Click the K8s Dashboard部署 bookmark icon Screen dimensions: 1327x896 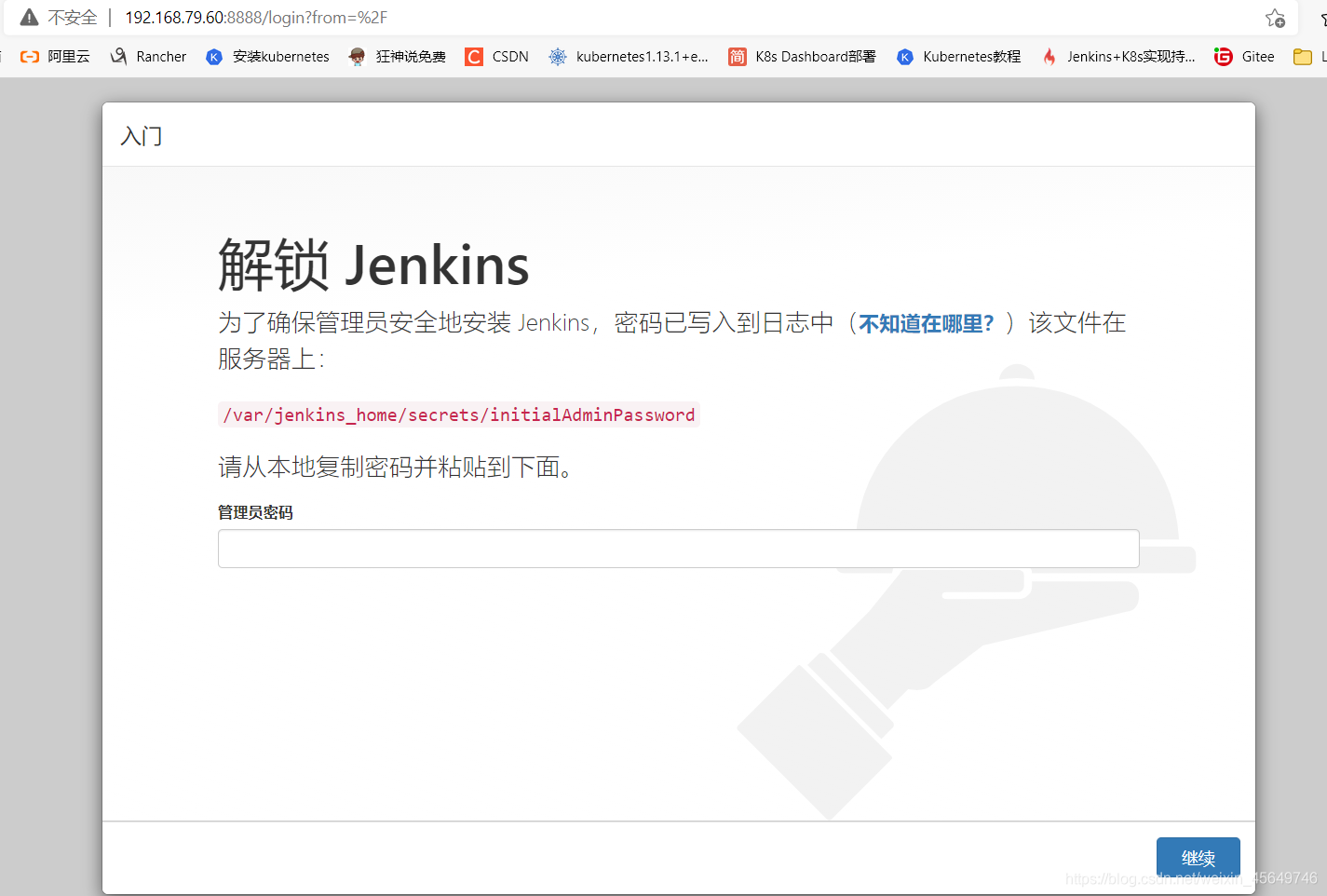pyautogui.click(x=737, y=57)
